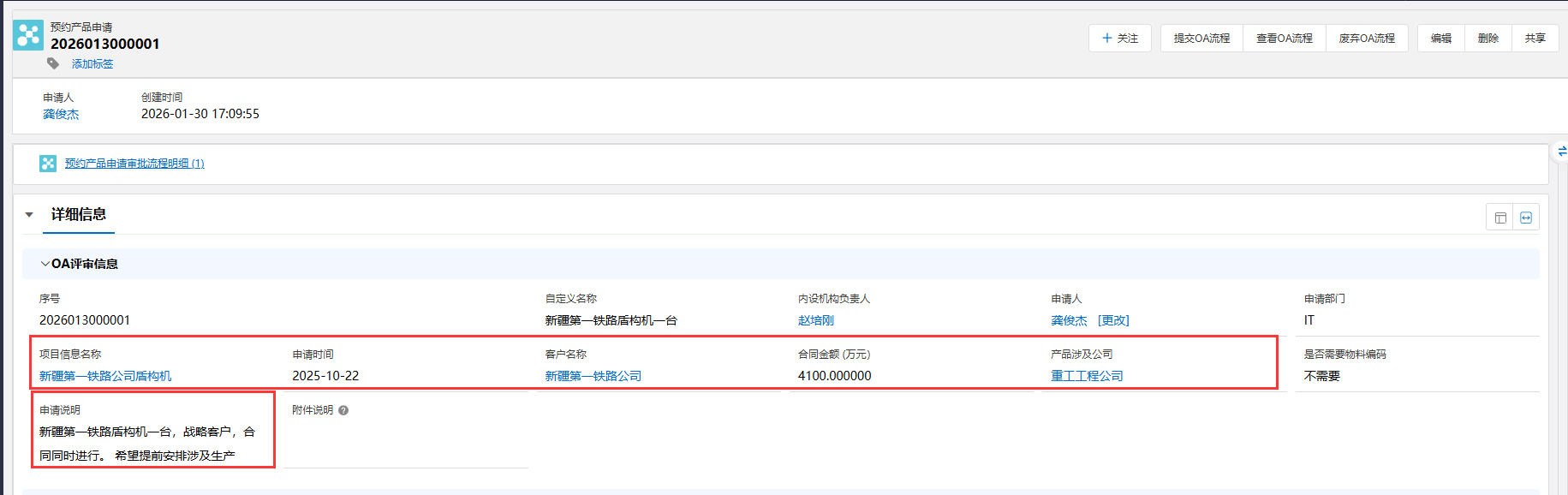Submit via 提交OA流程 button
The height and width of the screenshot is (495, 1568).
click(x=1201, y=39)
